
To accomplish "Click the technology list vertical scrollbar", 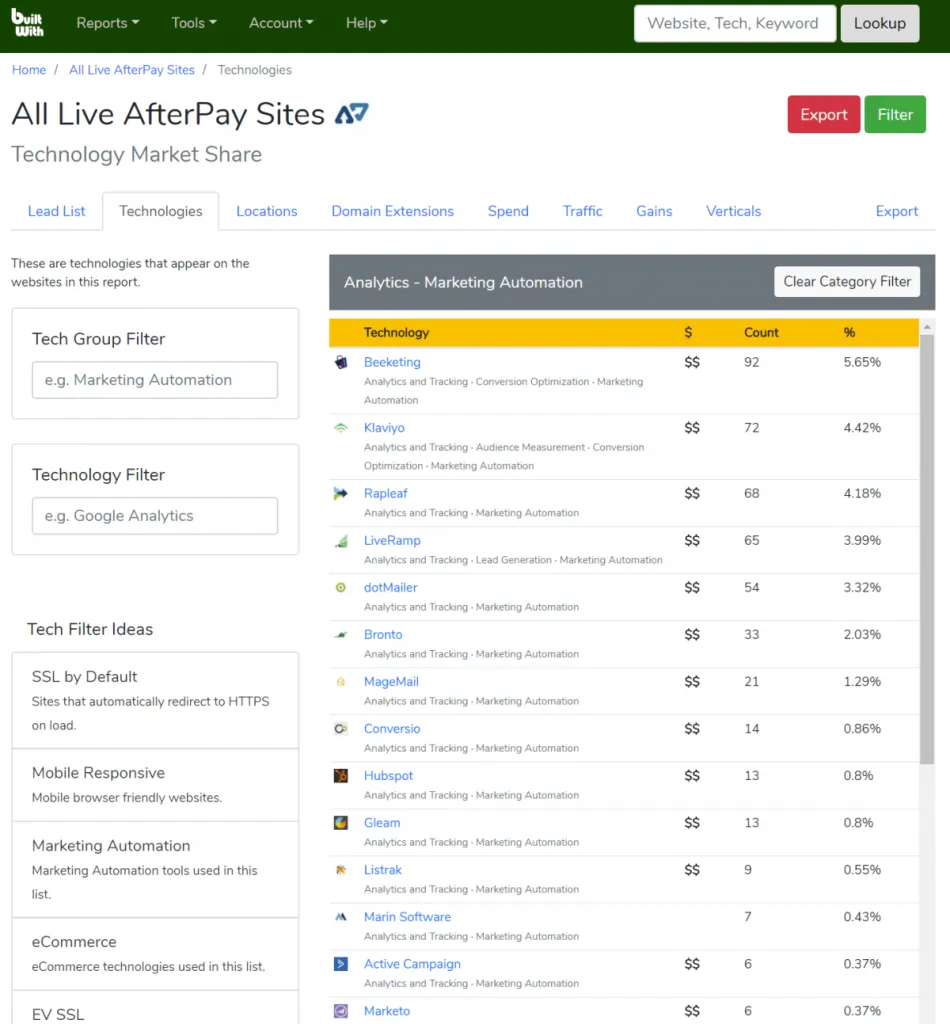I will (927, 550).
